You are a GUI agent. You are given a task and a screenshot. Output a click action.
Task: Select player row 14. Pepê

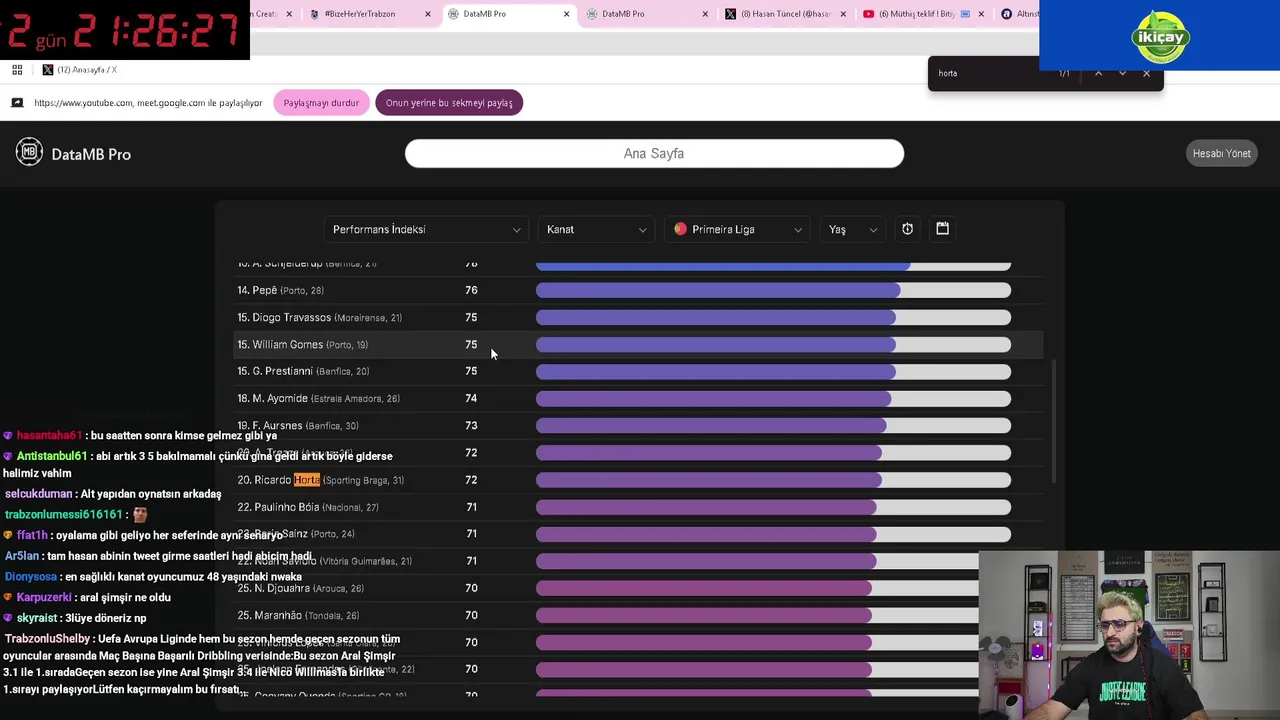click(638, 290)
